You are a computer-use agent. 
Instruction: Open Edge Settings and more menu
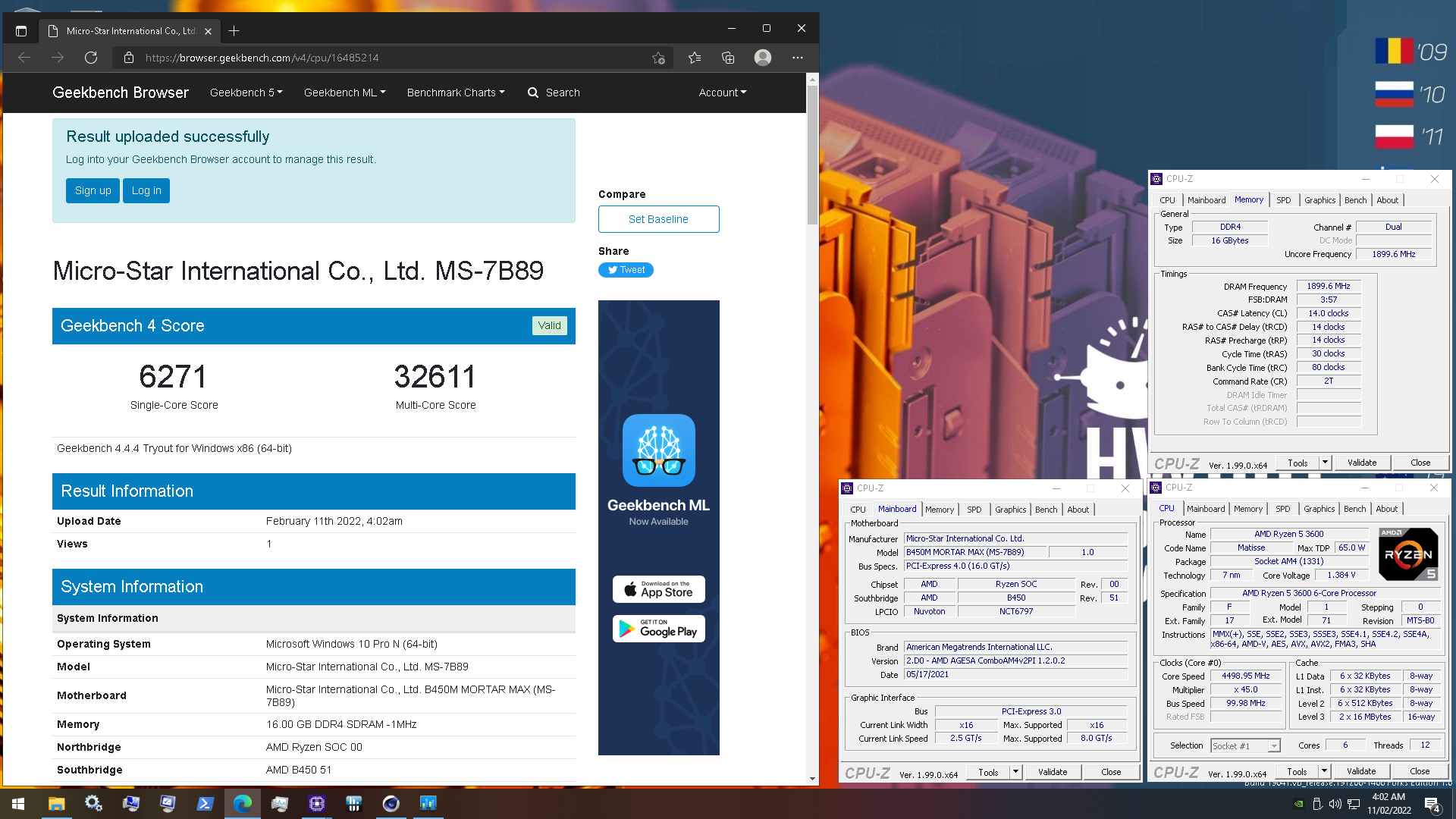tap(797, 58)
